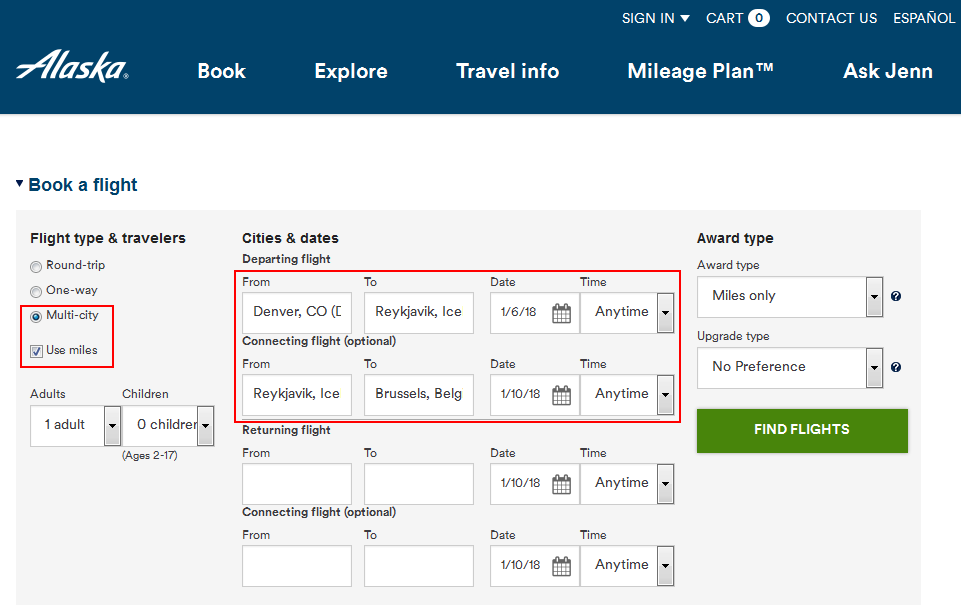
Task: Open first connecting flight Time dropdown
Action: (x=627, y=395)
